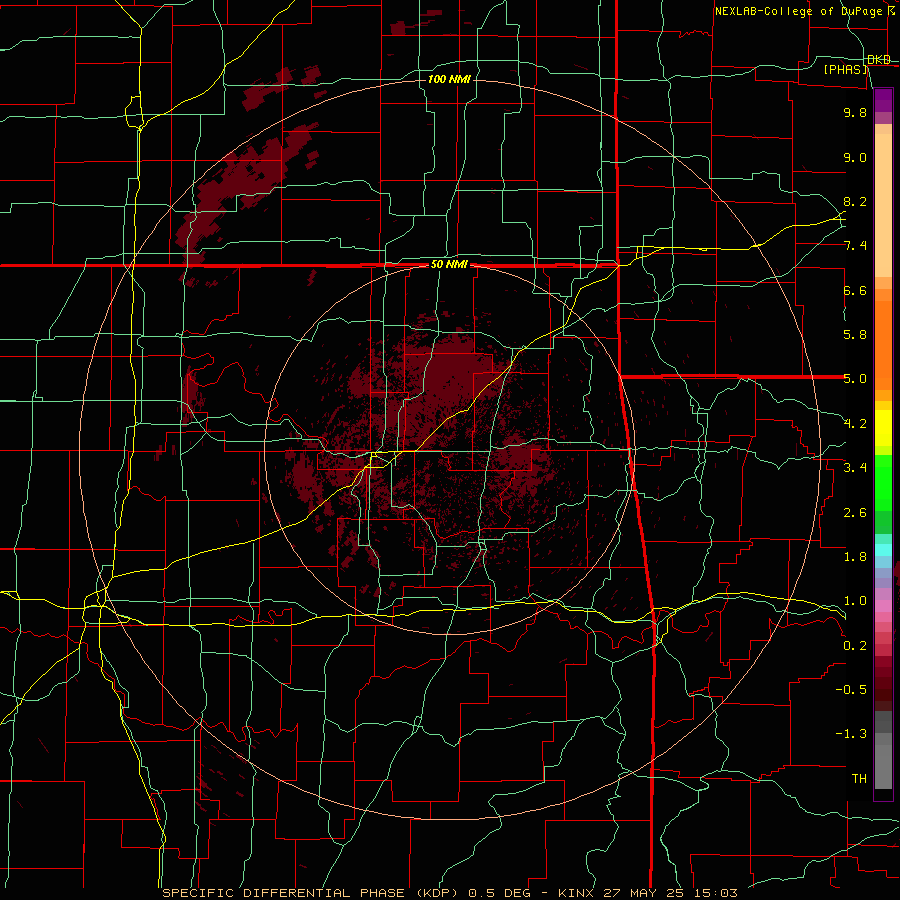
Task: Select the cyan swatch in the color bar
Action: click(883, 549)
